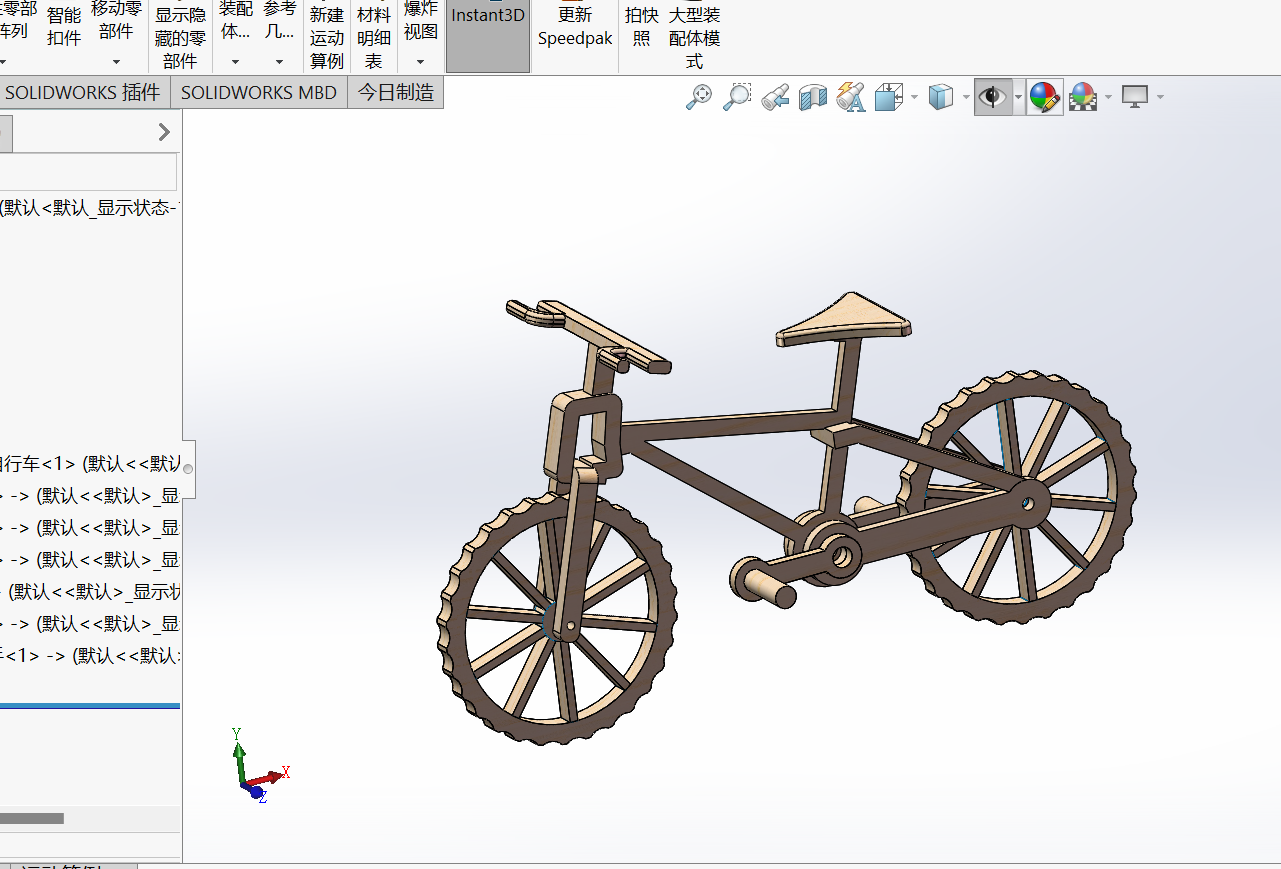Click the Apply Scene icon
This screenshot has height=869, width=1281.
click(1083, 97)
